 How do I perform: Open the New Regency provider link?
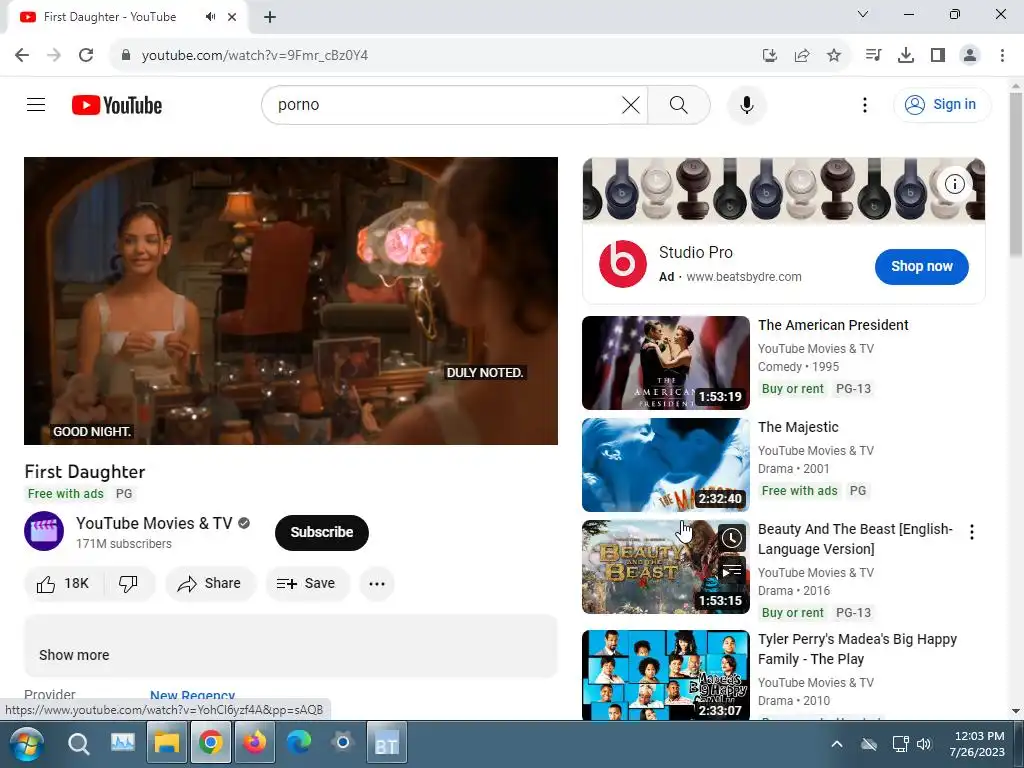click(193, 695)
